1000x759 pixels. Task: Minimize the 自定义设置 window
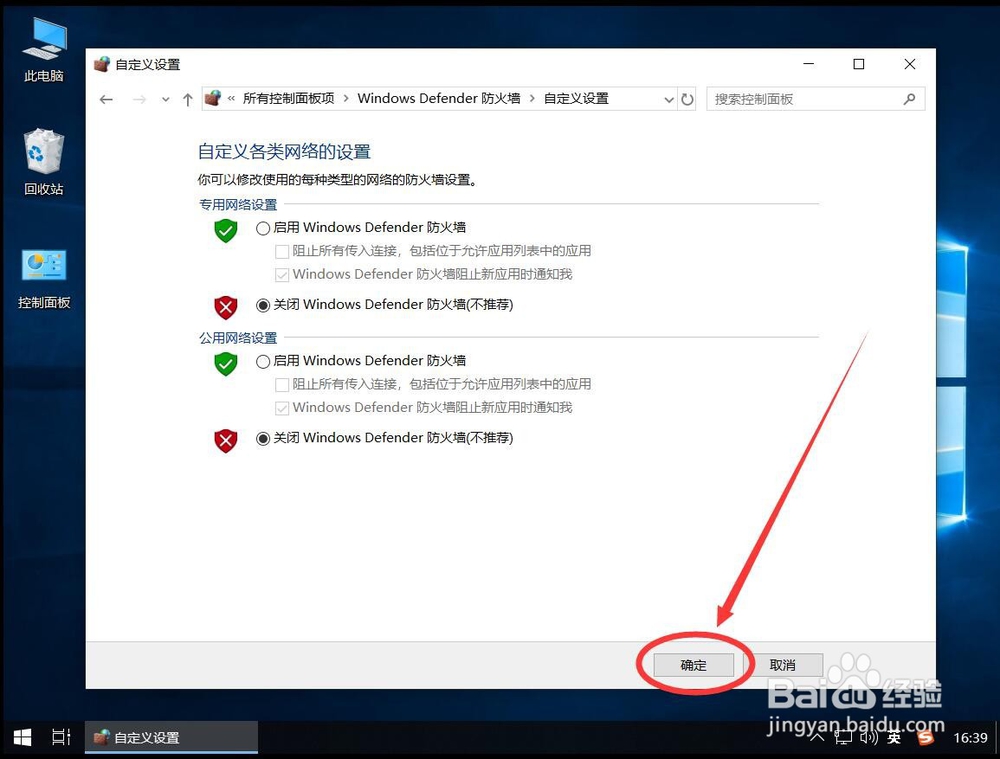pos(809,64)
